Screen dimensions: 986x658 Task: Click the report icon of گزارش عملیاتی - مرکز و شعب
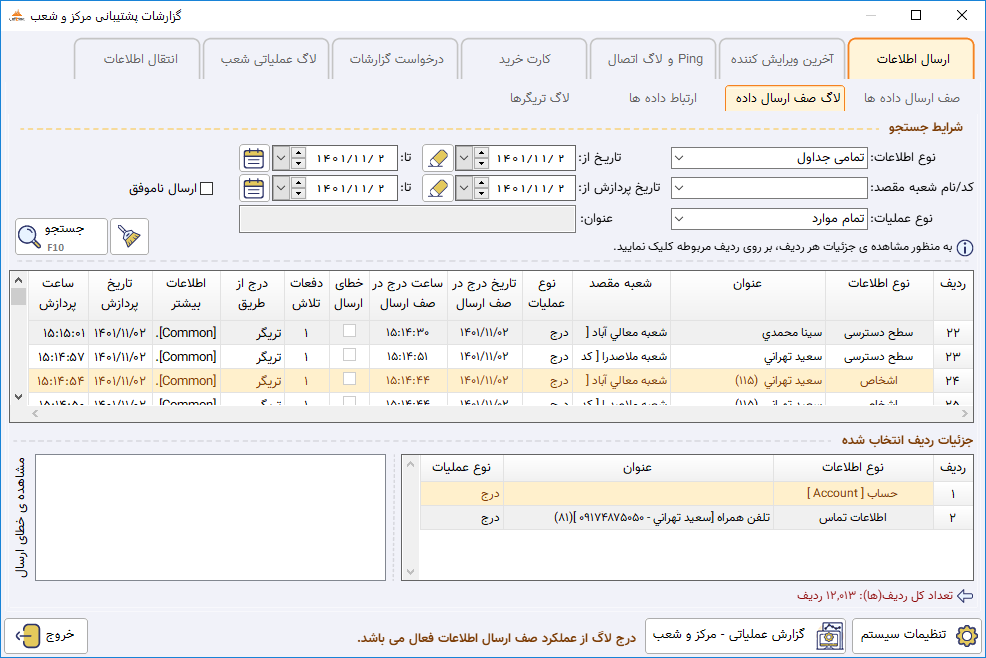pos(829,636)
